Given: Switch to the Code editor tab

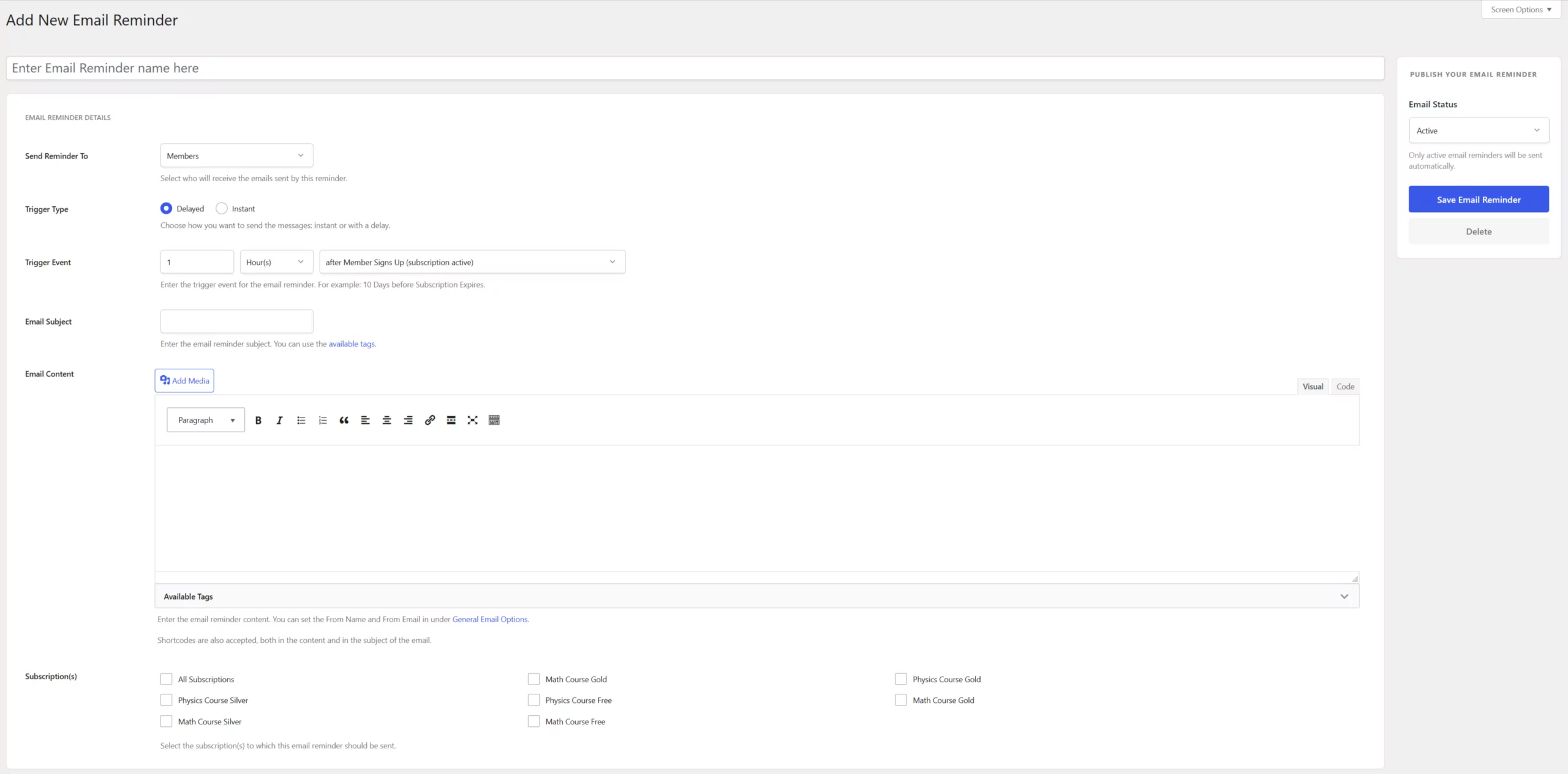Looking at the screenshot, I should point(1345,386).
